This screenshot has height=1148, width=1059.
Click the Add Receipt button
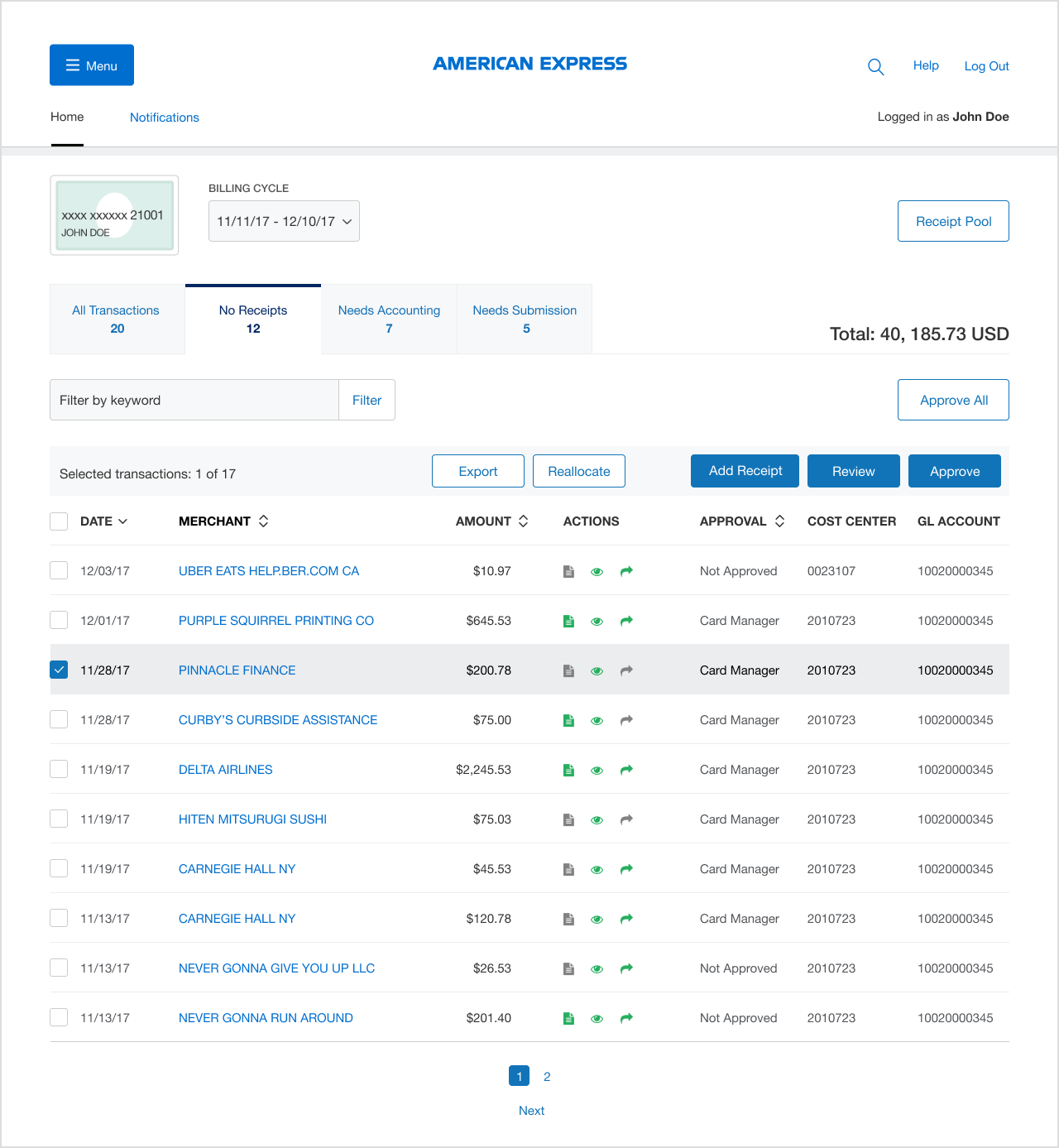(x=745, y=471)
